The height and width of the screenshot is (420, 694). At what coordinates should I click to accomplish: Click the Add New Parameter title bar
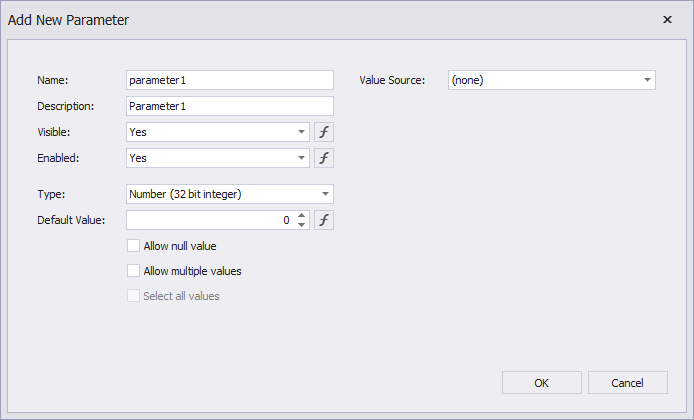[300, 19]
